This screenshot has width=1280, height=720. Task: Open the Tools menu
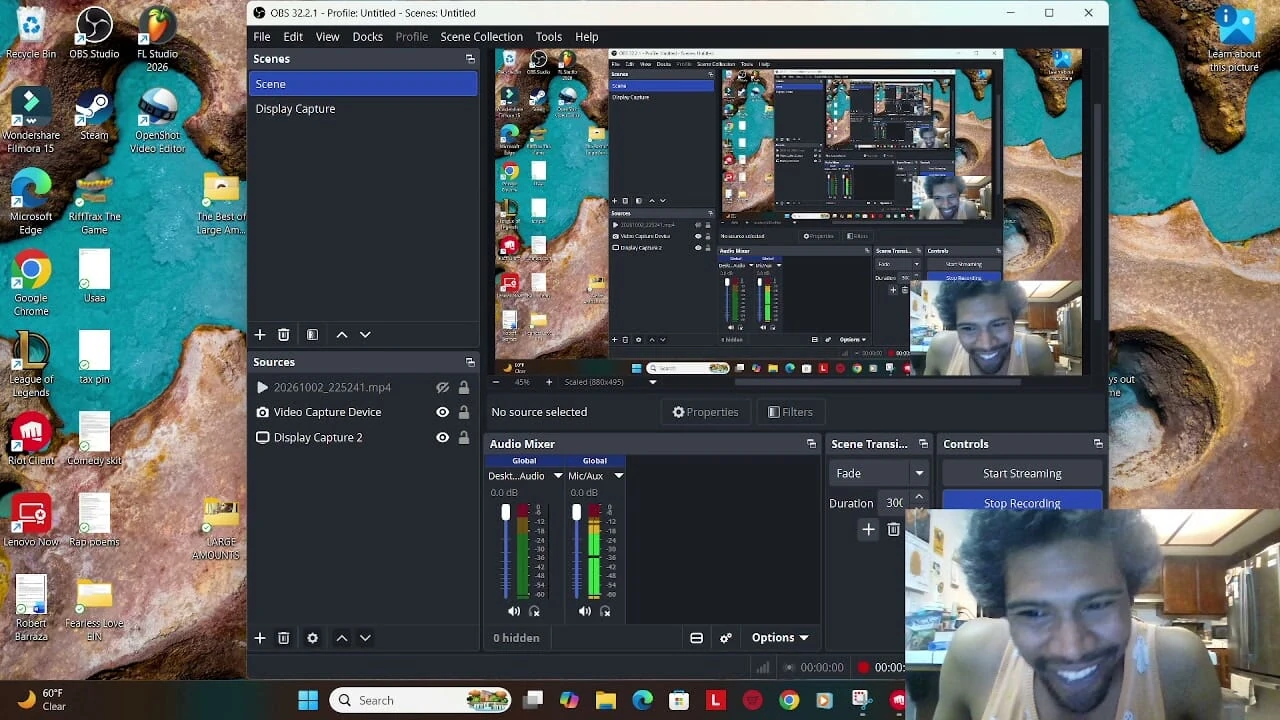[x=549, y=37]
